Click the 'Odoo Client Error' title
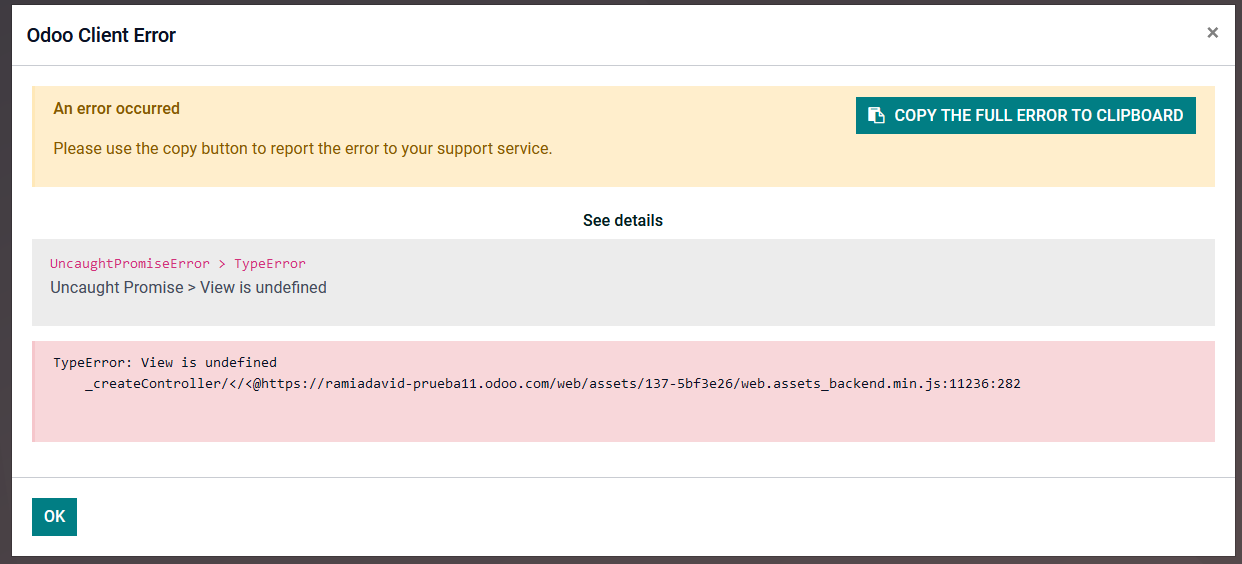This screenshot has width=1242, height=564. coord(101,35)
